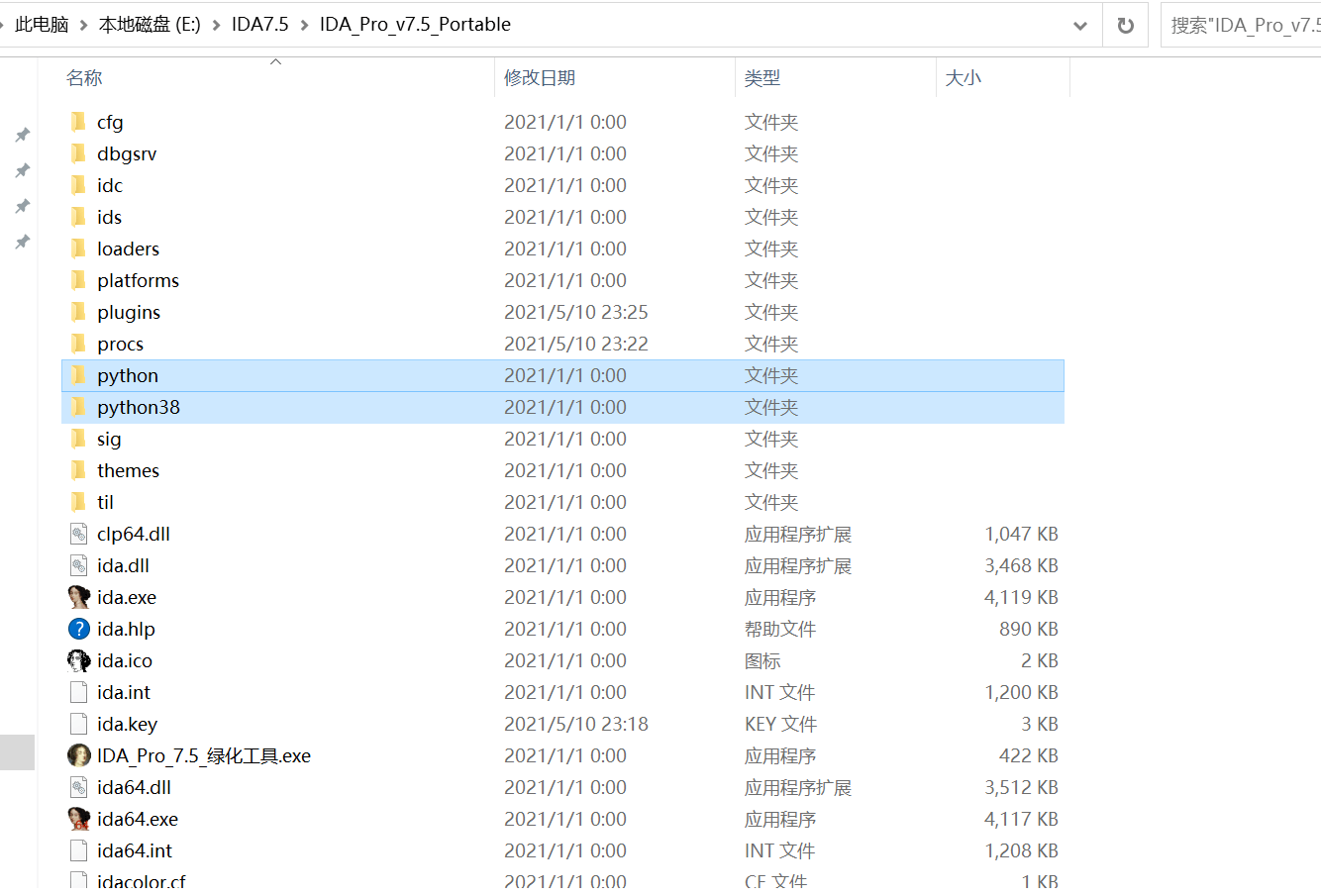This screenshot has height=896, width=1321.
Task: Click the type KEY 文件 of ida.key
Action: [x=780, y=724]
